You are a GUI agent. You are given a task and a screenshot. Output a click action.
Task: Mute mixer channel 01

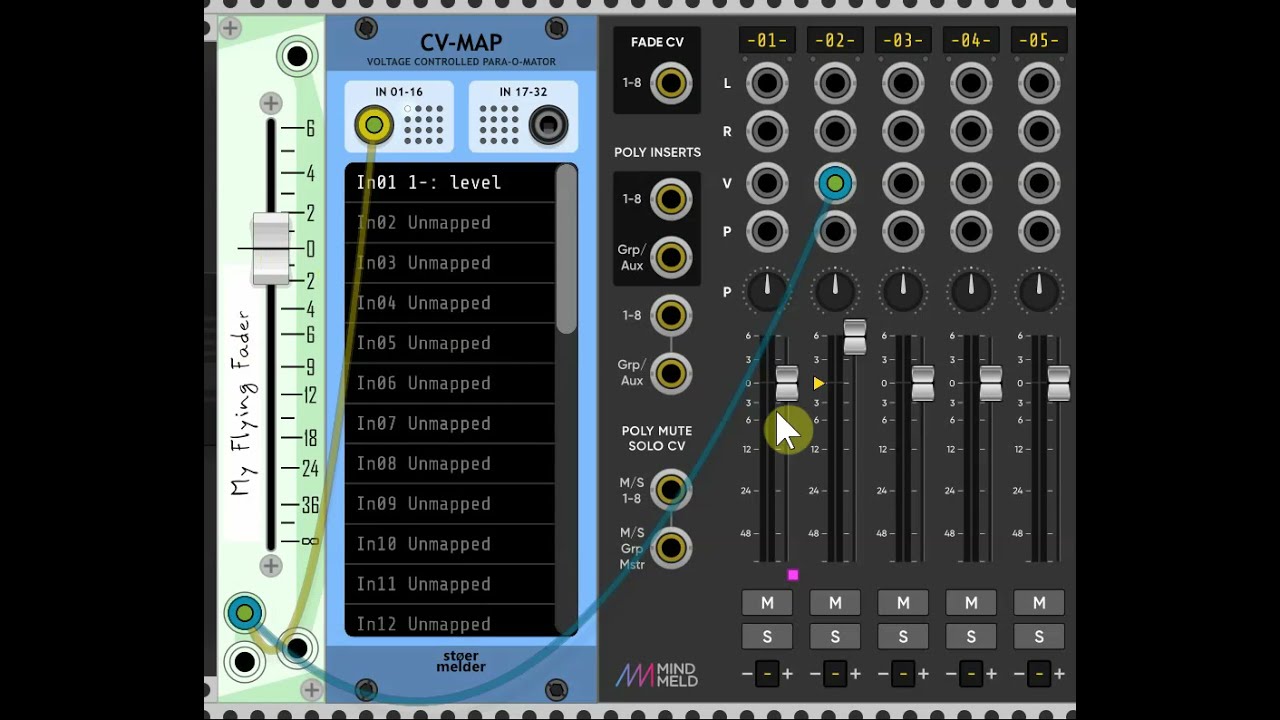pyautogui.click(x=767, y=603)
